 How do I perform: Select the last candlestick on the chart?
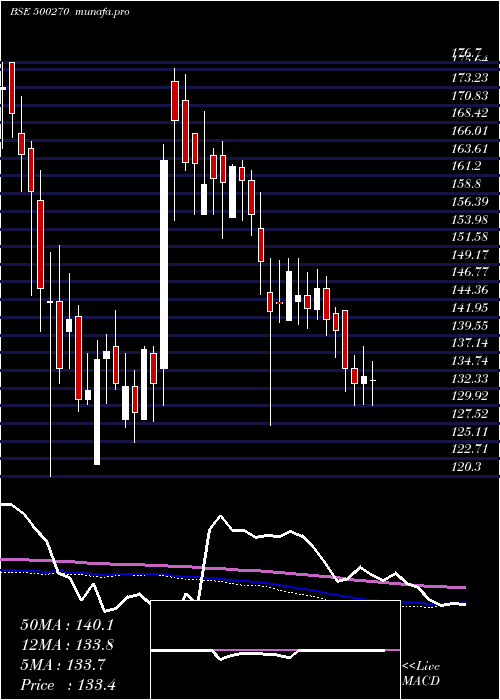click(372, 380)
